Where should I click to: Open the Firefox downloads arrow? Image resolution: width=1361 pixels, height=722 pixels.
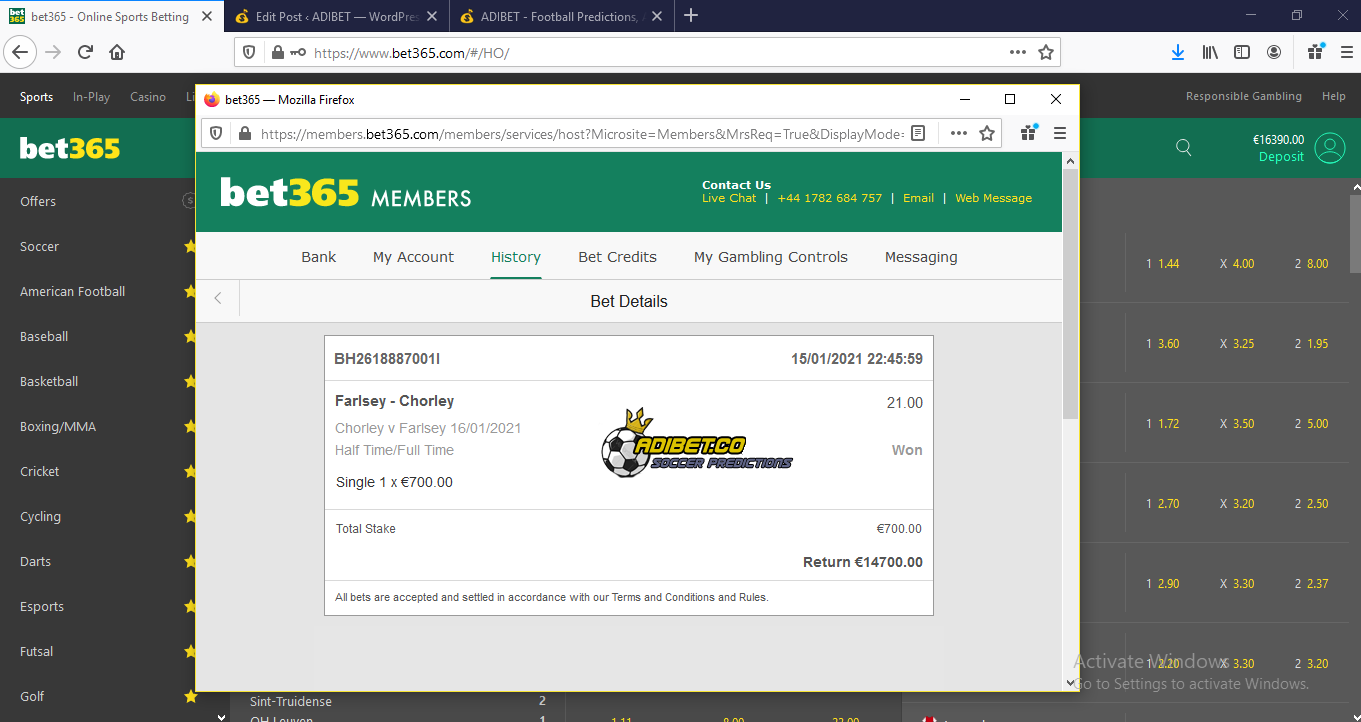click(x=1178, y=52)
